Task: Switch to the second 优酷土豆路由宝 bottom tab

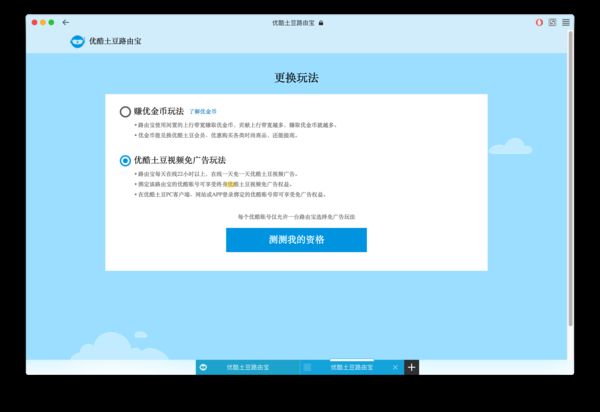Action: [352, 367]
